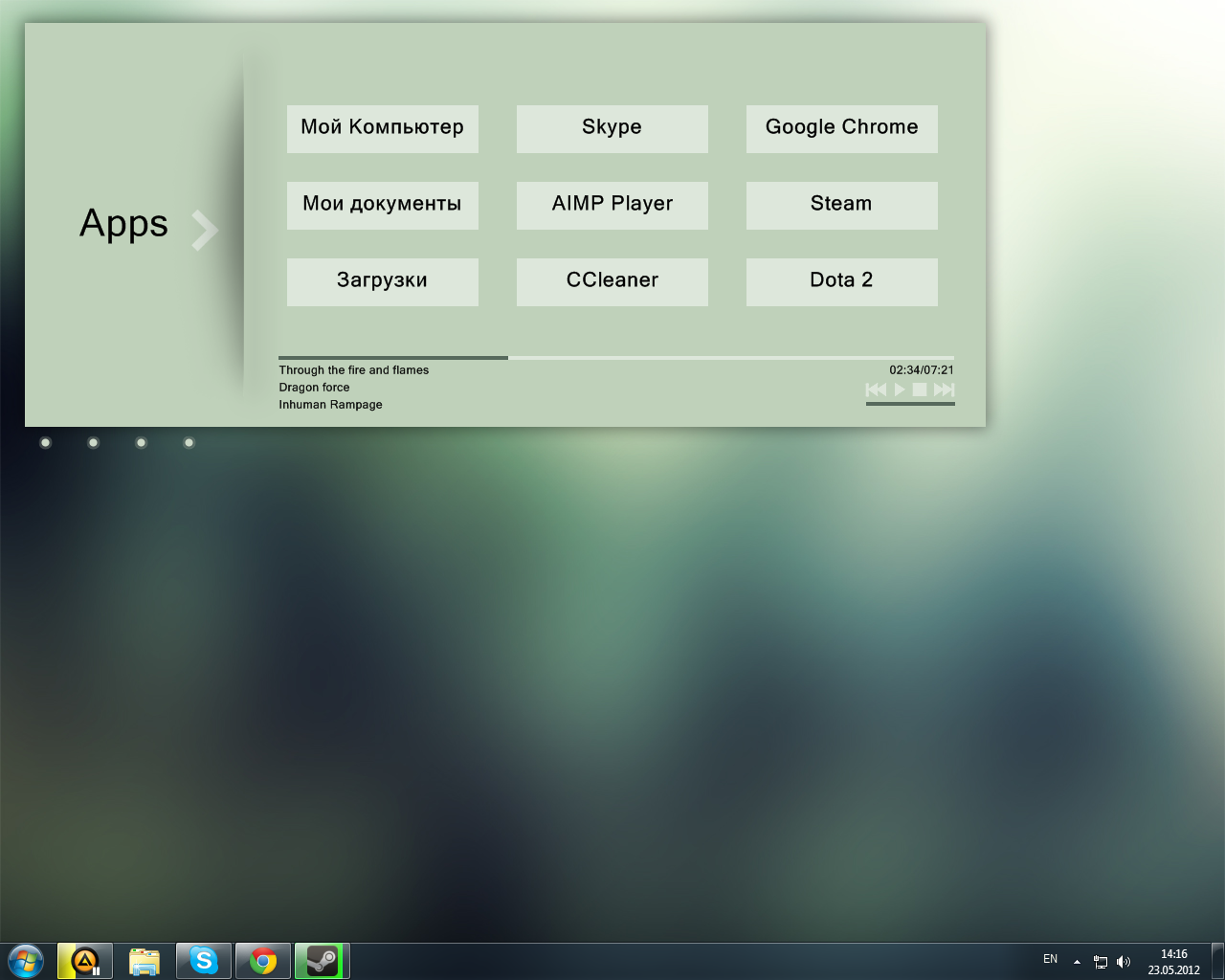Image resolution: width=1225 pixels, height=980 pixels.
Task: Select the second page dot
Action: click(94, 442)
